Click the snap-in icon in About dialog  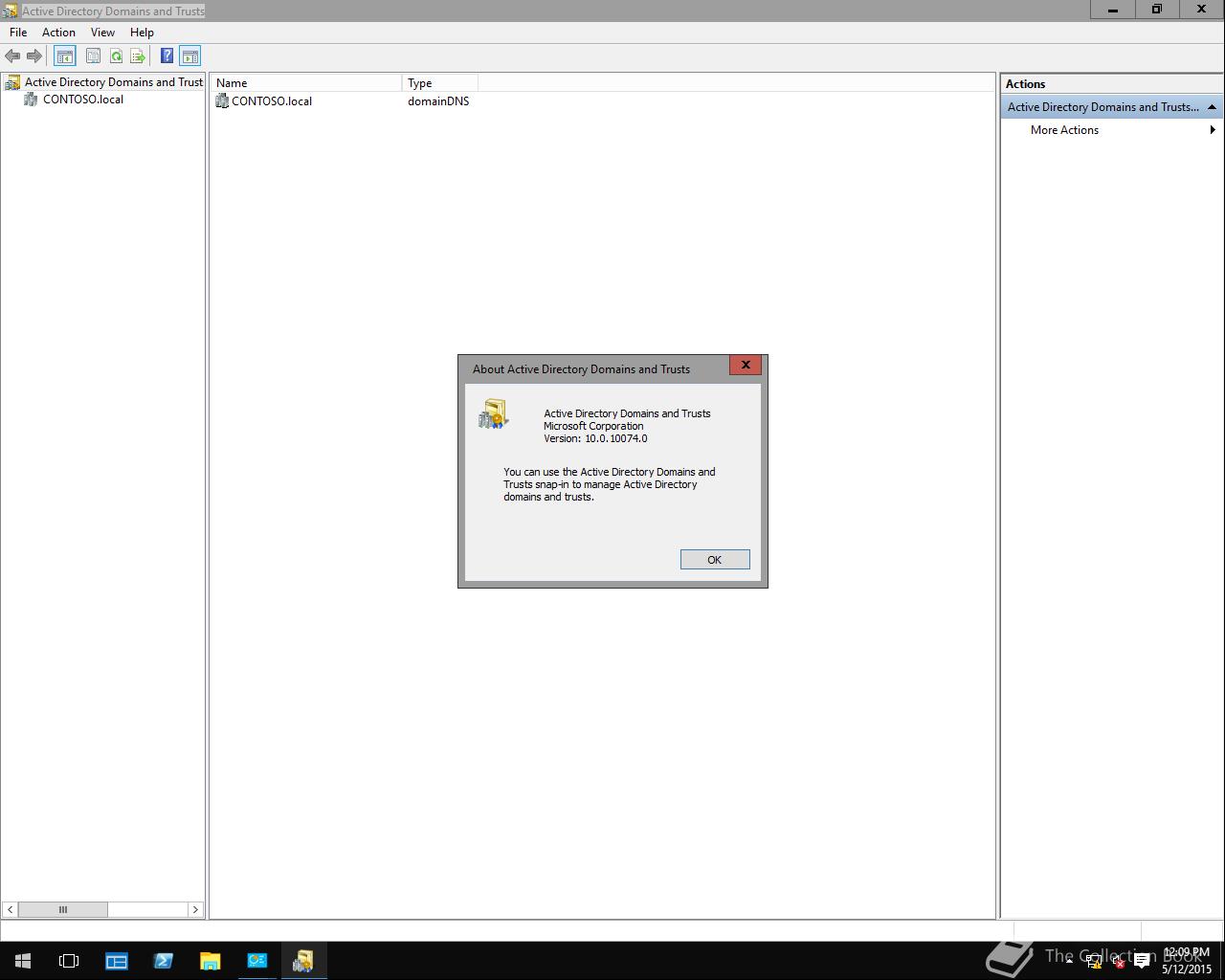coord(493,414)
